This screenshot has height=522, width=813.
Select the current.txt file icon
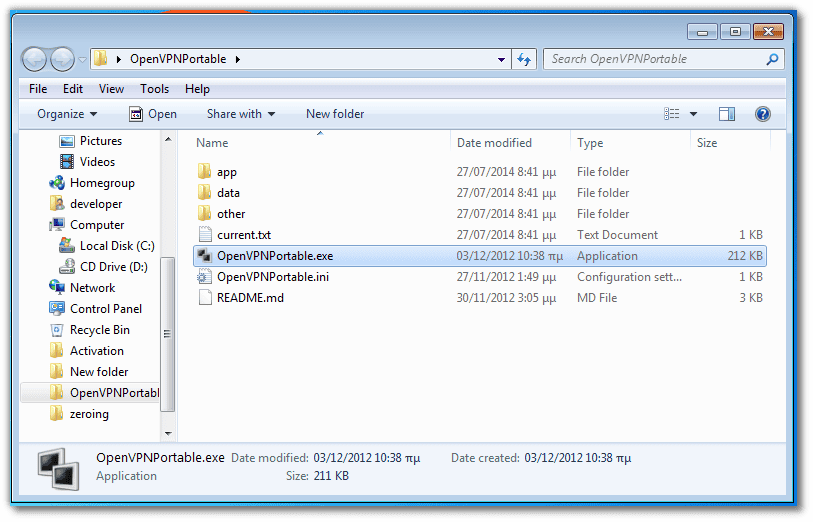205,235
